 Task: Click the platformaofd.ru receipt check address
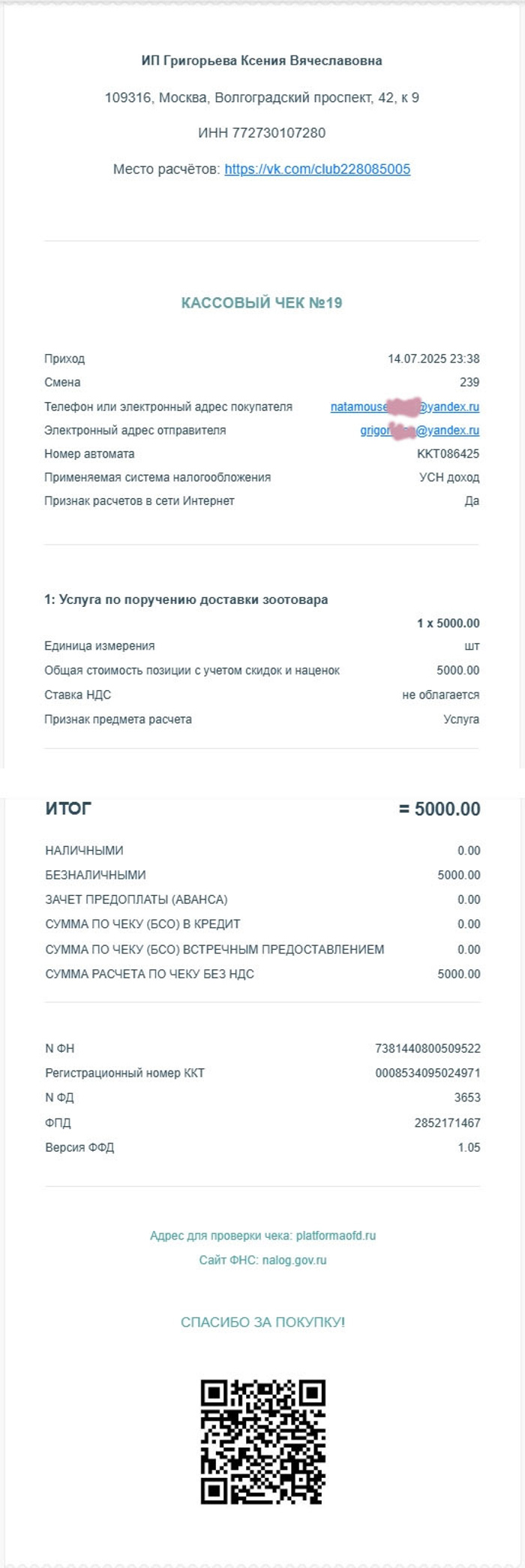coord(335,1236)
